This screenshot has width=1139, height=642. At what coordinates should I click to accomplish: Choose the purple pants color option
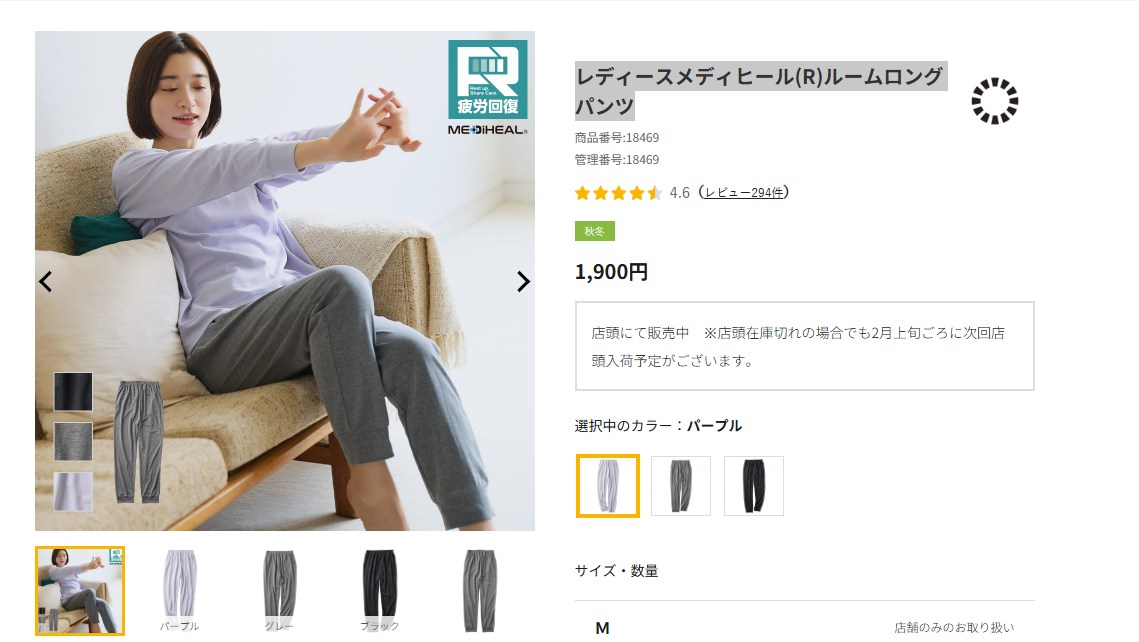tap(608, 486)
